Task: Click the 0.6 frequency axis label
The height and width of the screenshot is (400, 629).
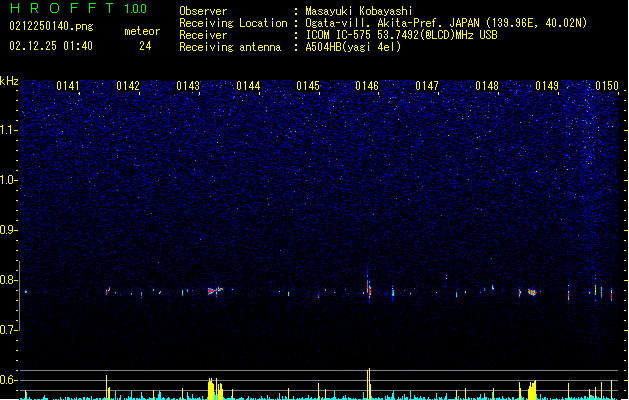Action: tap(8, 380)
